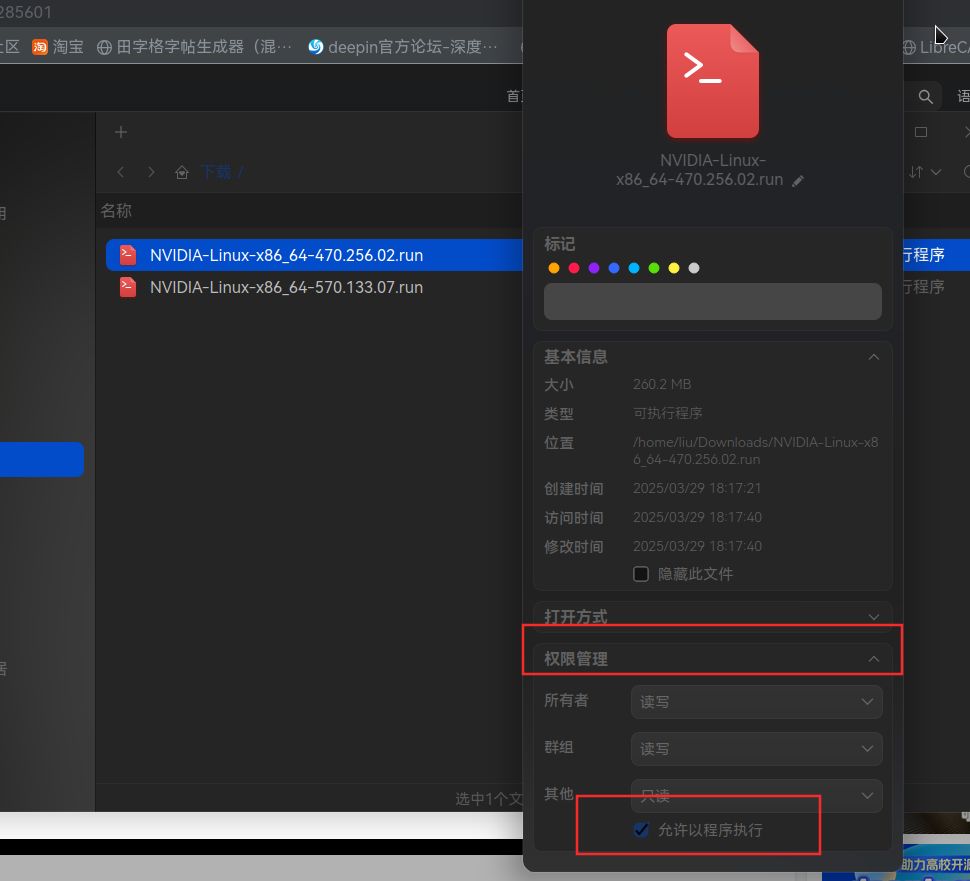Go forward using the right arrow
The width and height of the screenshot is (970, 881).
tap(151, 172)
